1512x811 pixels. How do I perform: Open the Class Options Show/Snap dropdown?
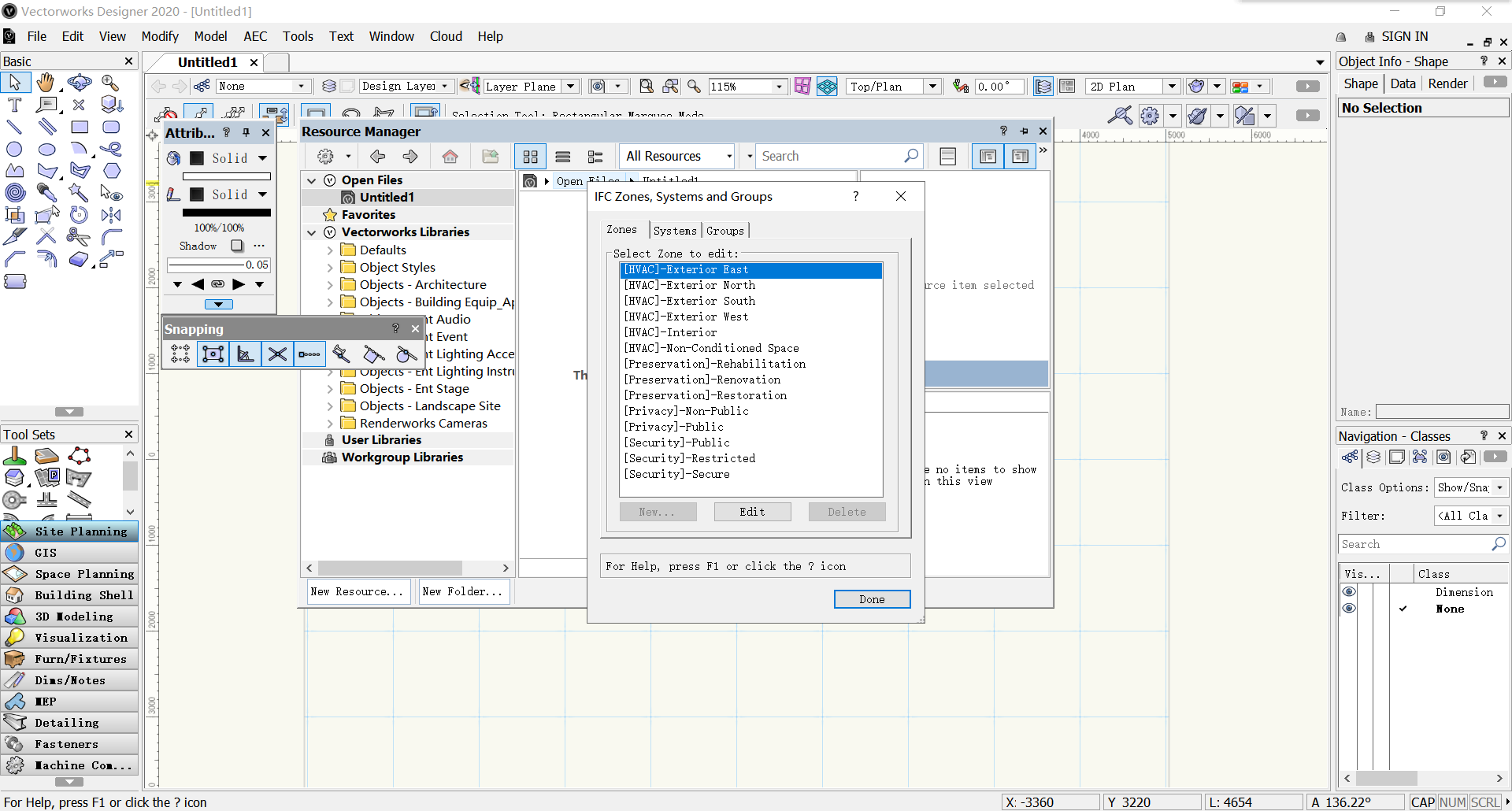(x=1470, y=487)
